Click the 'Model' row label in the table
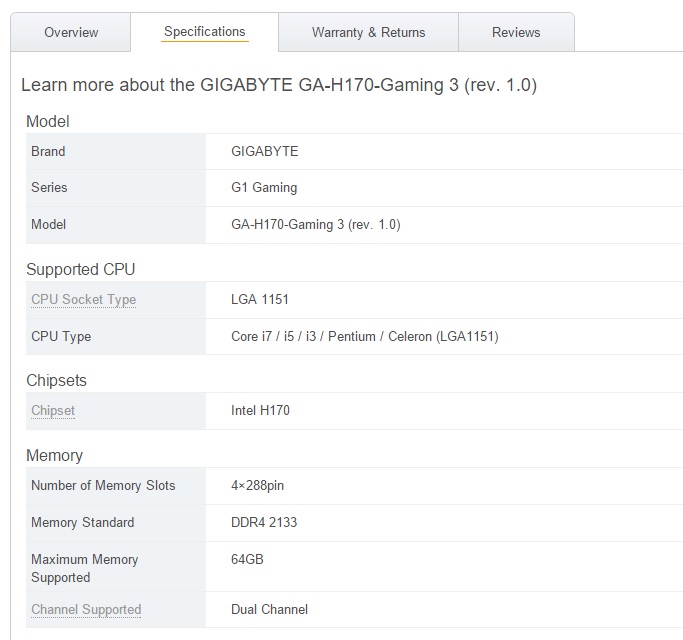Viewport: 683px width, 640px height. pos(49,225)
